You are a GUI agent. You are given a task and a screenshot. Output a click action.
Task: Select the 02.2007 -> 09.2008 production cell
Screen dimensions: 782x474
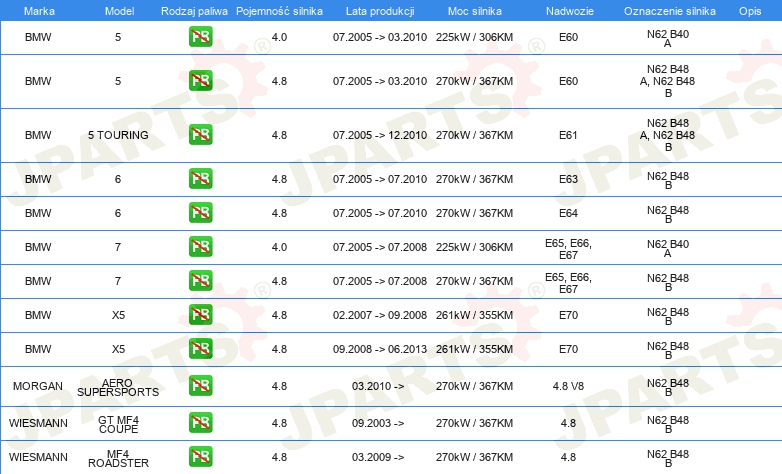click(380, 315)
